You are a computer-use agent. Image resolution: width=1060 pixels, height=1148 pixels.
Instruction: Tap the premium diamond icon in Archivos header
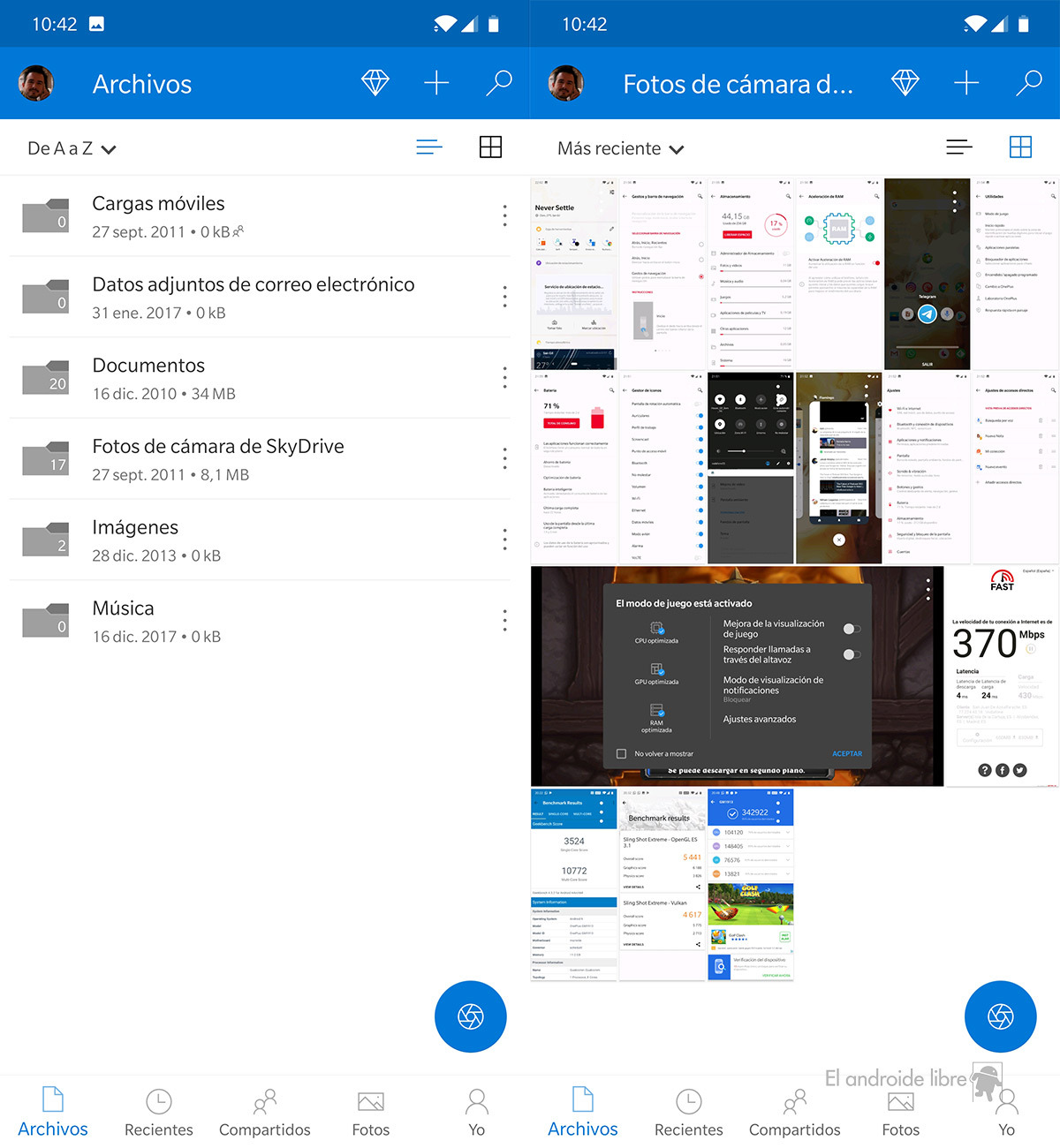pos(375,83)
